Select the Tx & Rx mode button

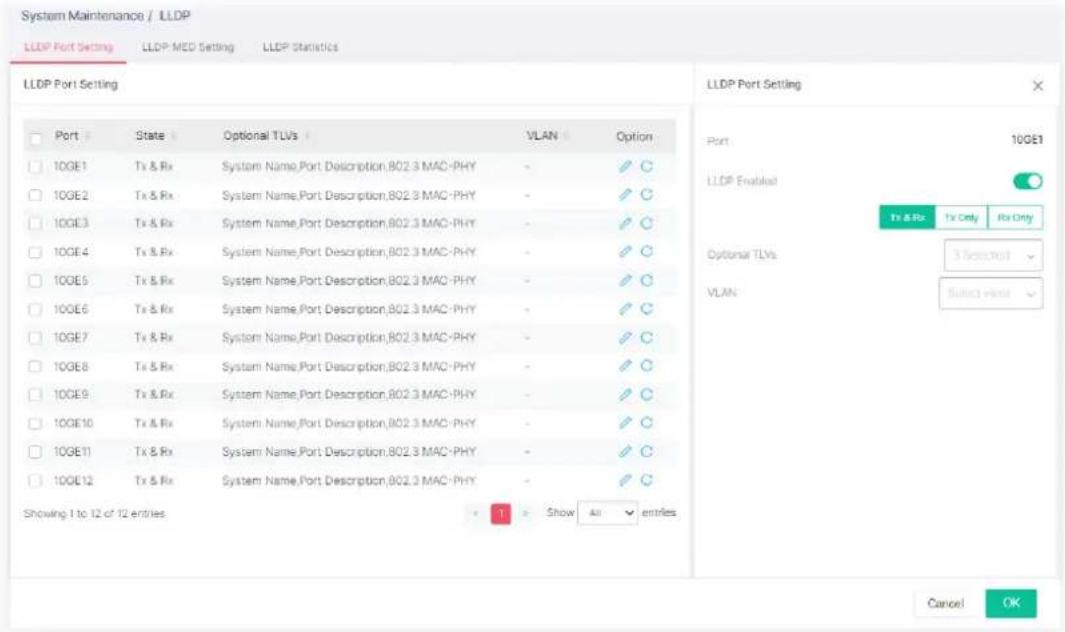click(x=907, y=217)
